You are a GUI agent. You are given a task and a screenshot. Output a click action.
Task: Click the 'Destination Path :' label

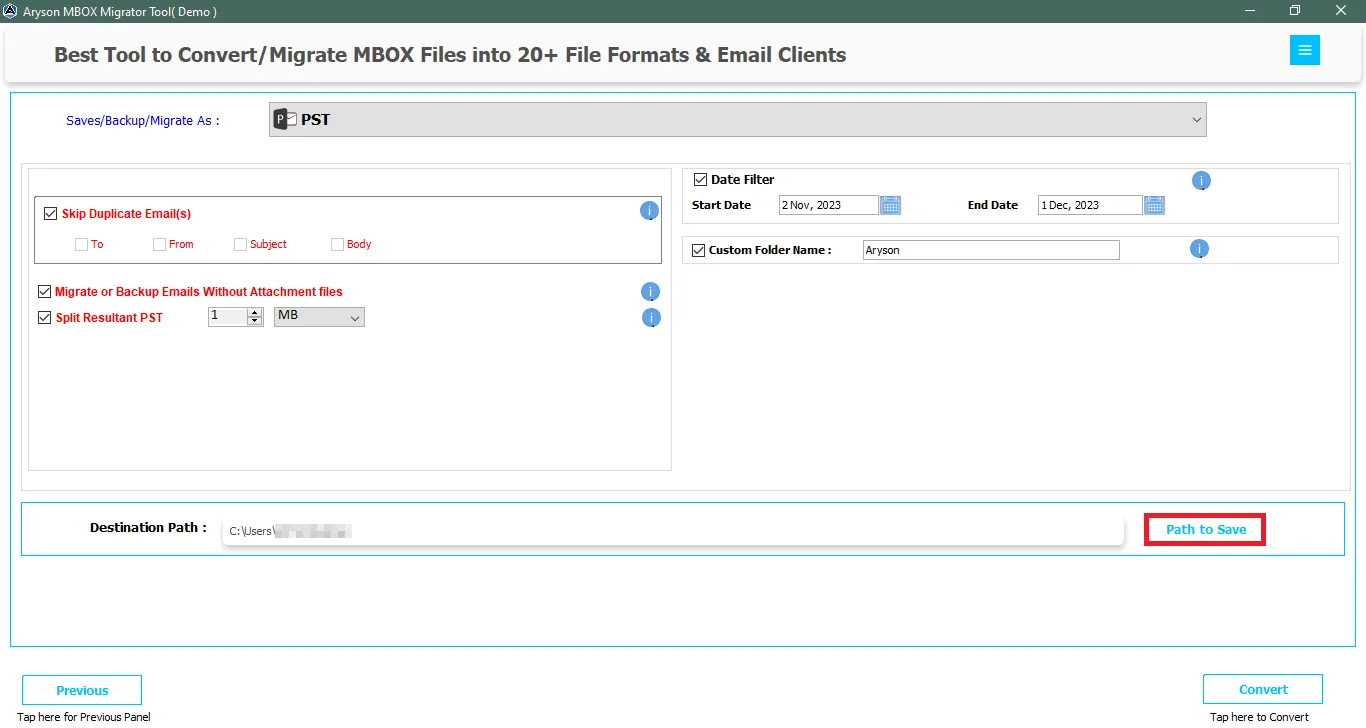click(x=148, y=527)
